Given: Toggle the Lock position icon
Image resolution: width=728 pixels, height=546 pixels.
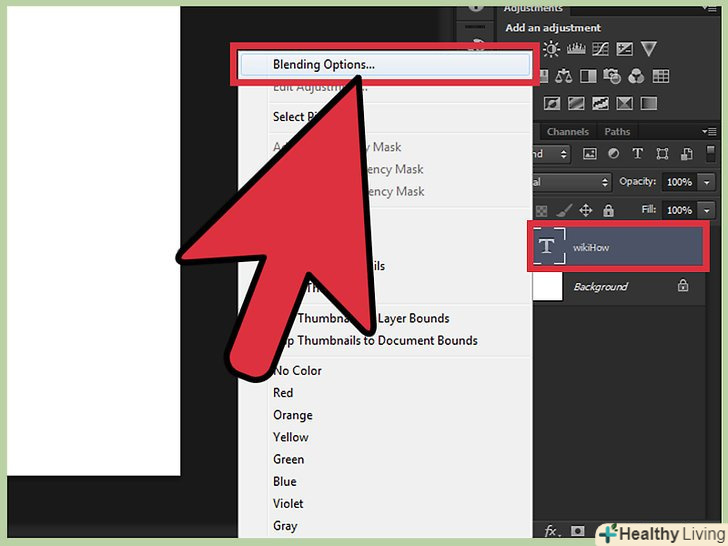Looking at the screenshot, I should click(x=586, y=210).
